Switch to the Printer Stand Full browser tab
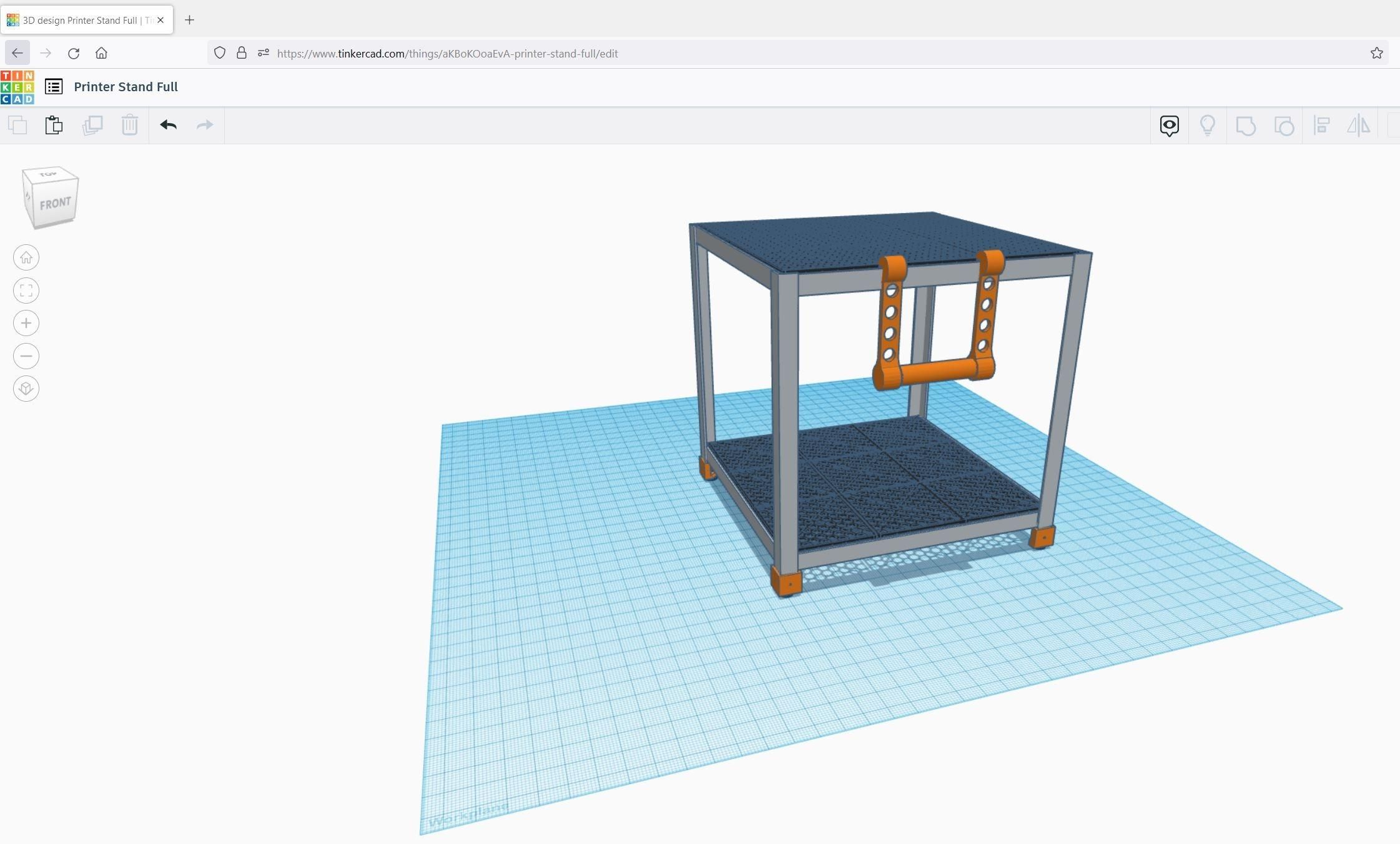The image size is (1400, 844). pyautogui.click(x=87, y=19)
